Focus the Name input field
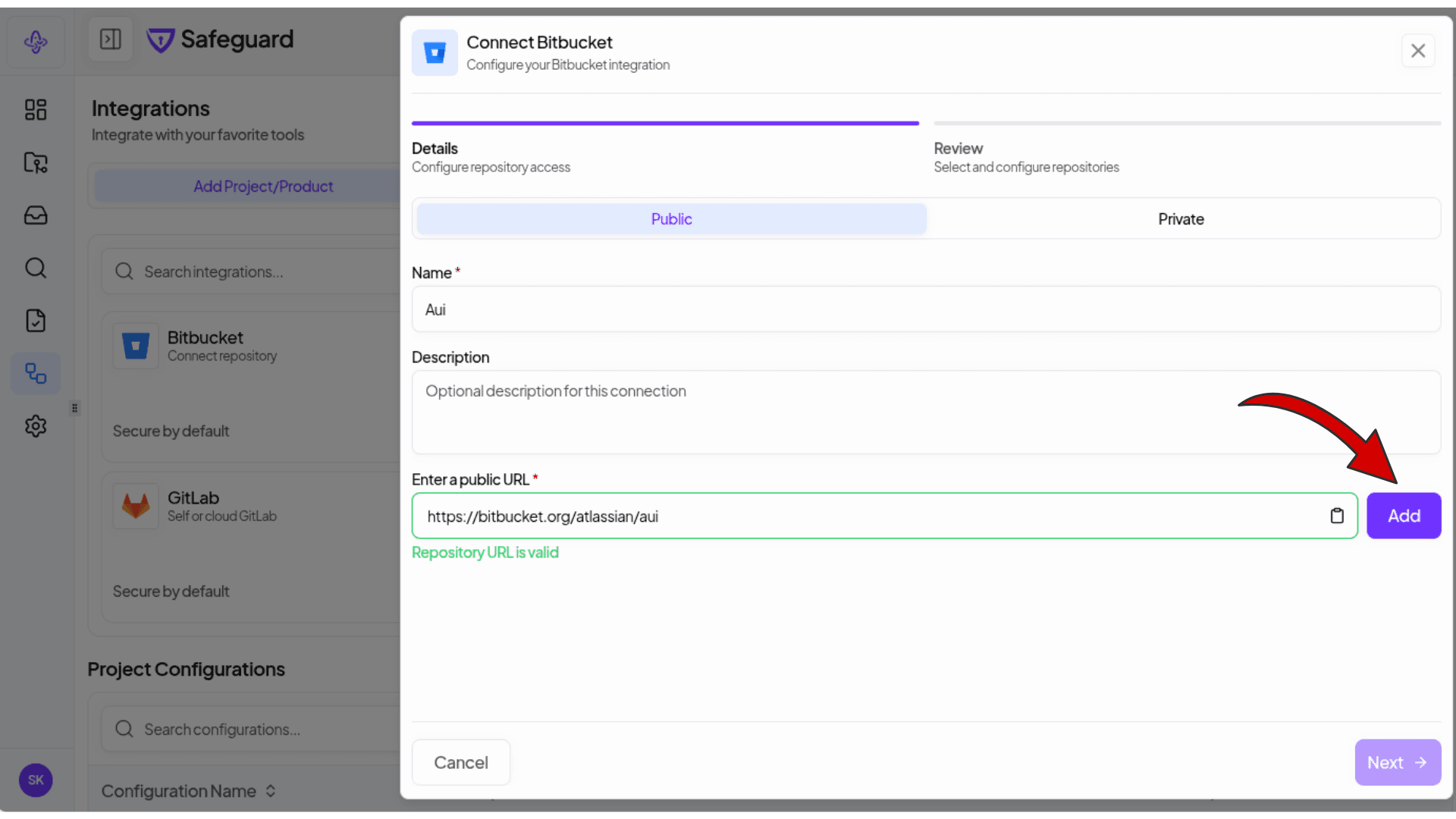This screenshot has height=819, width=1456. click(925, 309)
